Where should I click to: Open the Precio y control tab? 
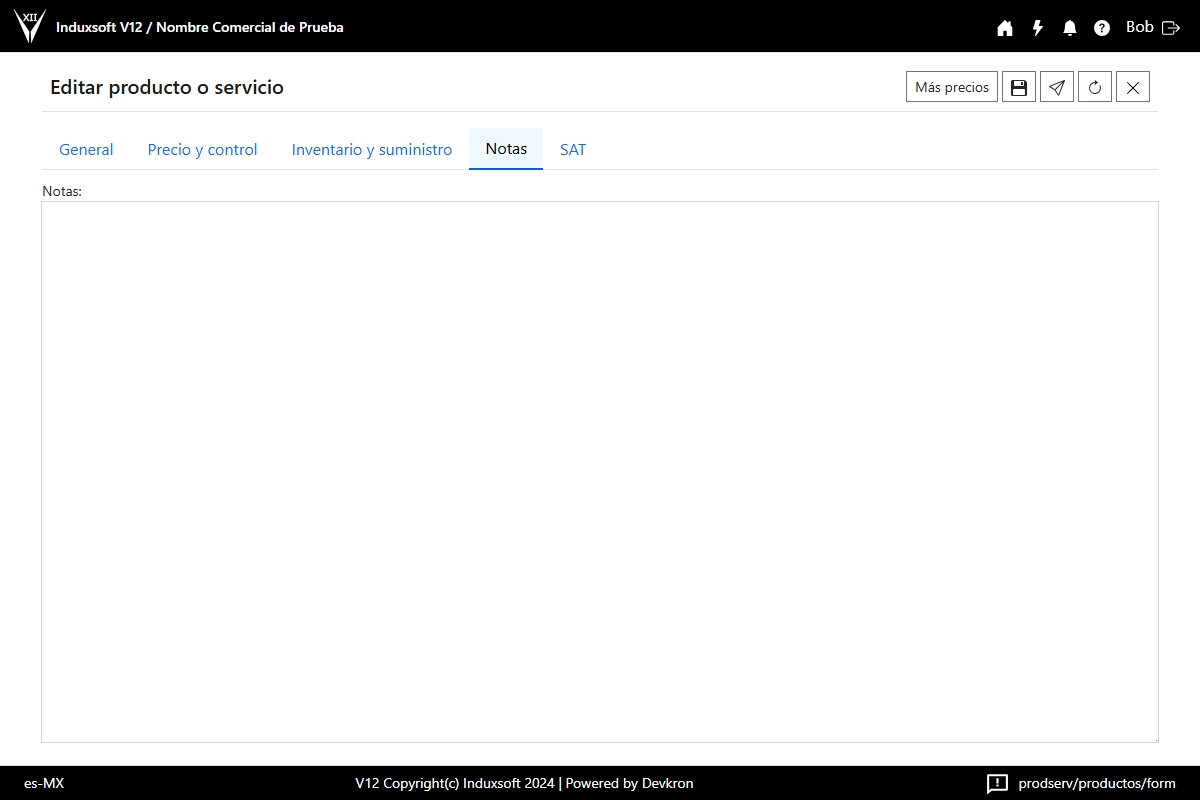(202, 149)
